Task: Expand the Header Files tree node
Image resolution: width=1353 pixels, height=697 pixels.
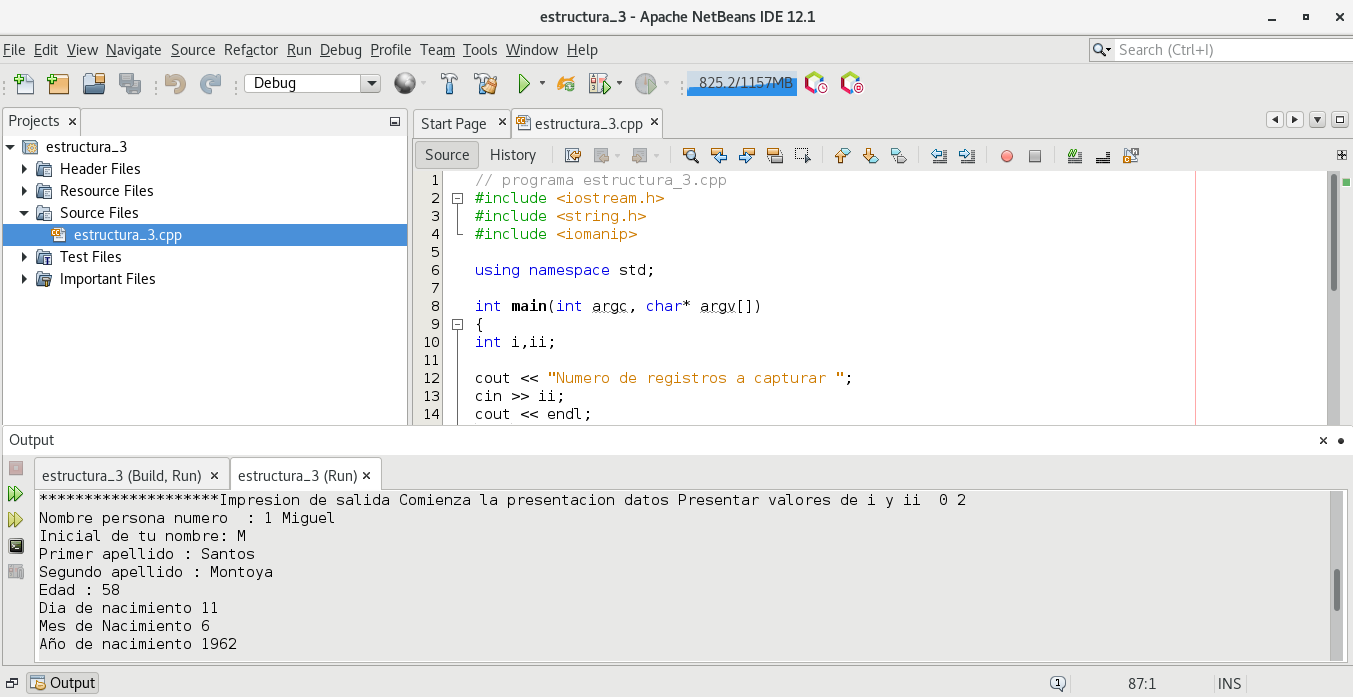Action: coord(24,169)
